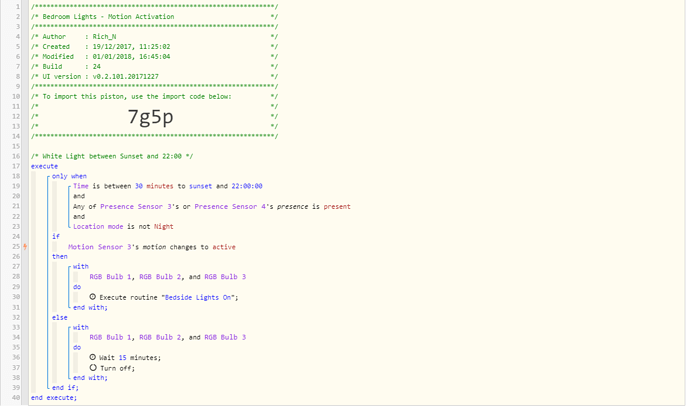Click the 'Time' operand in the restriction

pos(81,186)
